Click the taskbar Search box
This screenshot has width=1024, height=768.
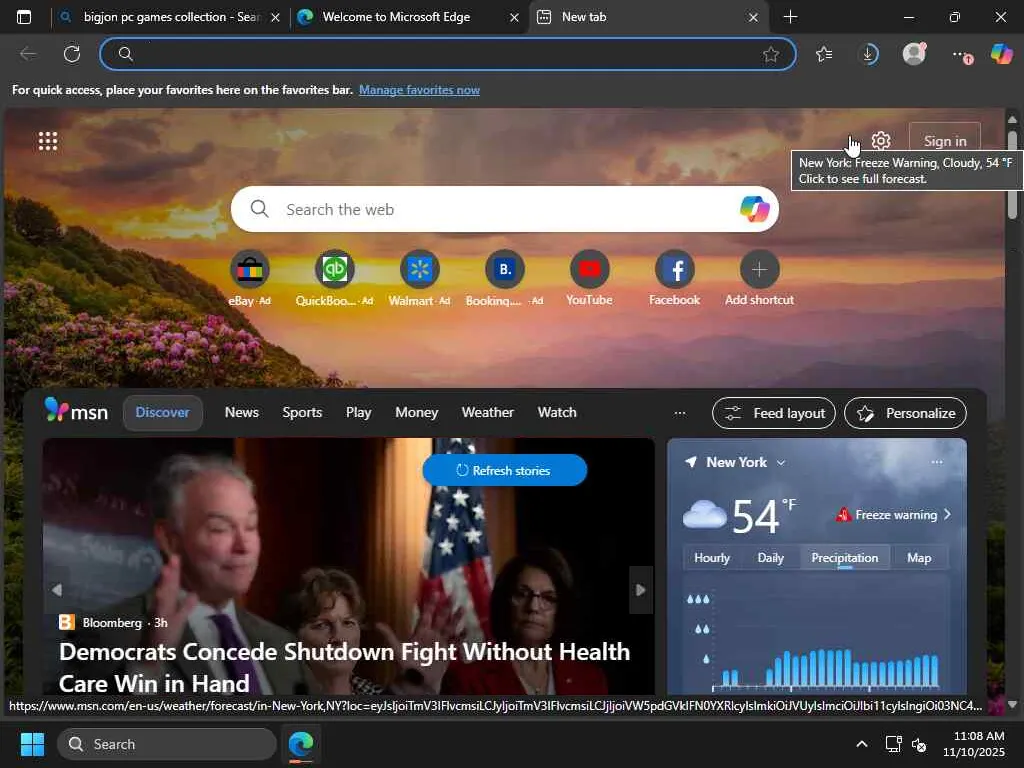click(167, 744)
